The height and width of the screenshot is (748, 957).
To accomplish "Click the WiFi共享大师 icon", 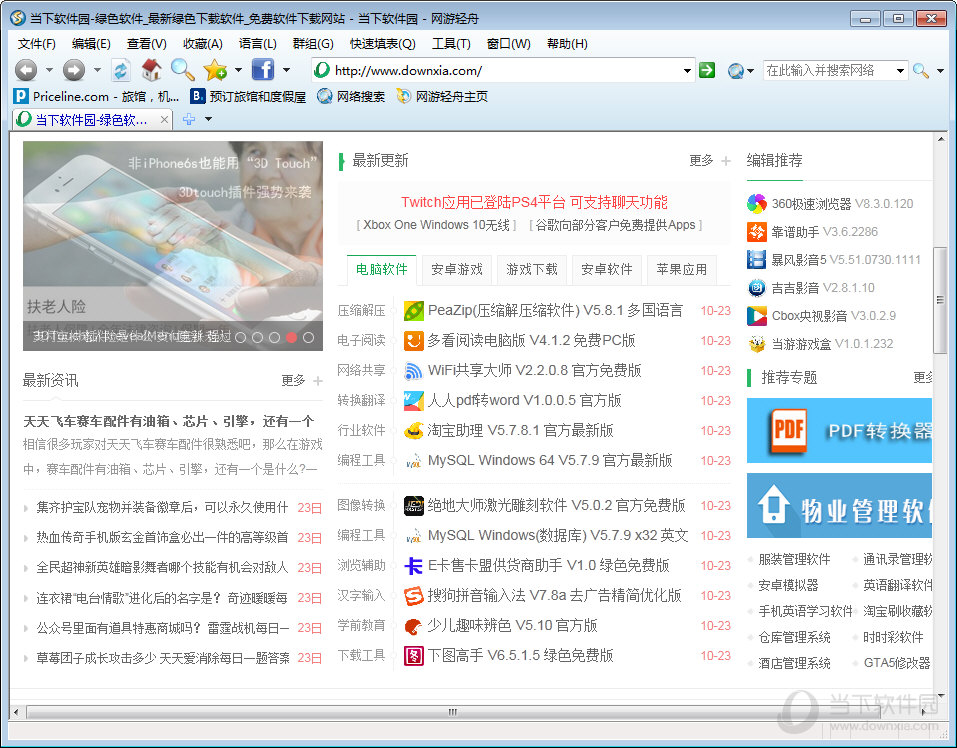I will tap(414, 371).
